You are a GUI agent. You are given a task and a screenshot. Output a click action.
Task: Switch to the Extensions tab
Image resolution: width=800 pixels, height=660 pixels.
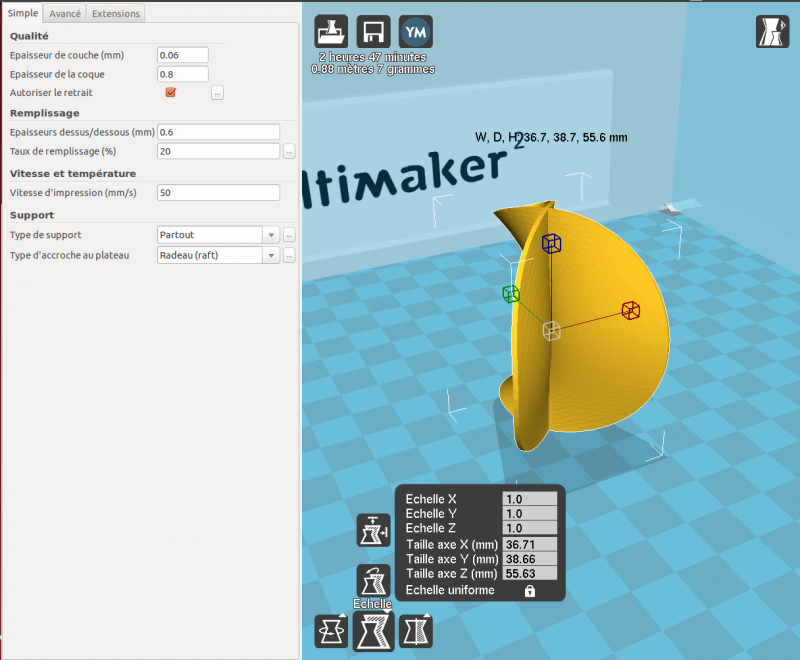coord(116,14)
